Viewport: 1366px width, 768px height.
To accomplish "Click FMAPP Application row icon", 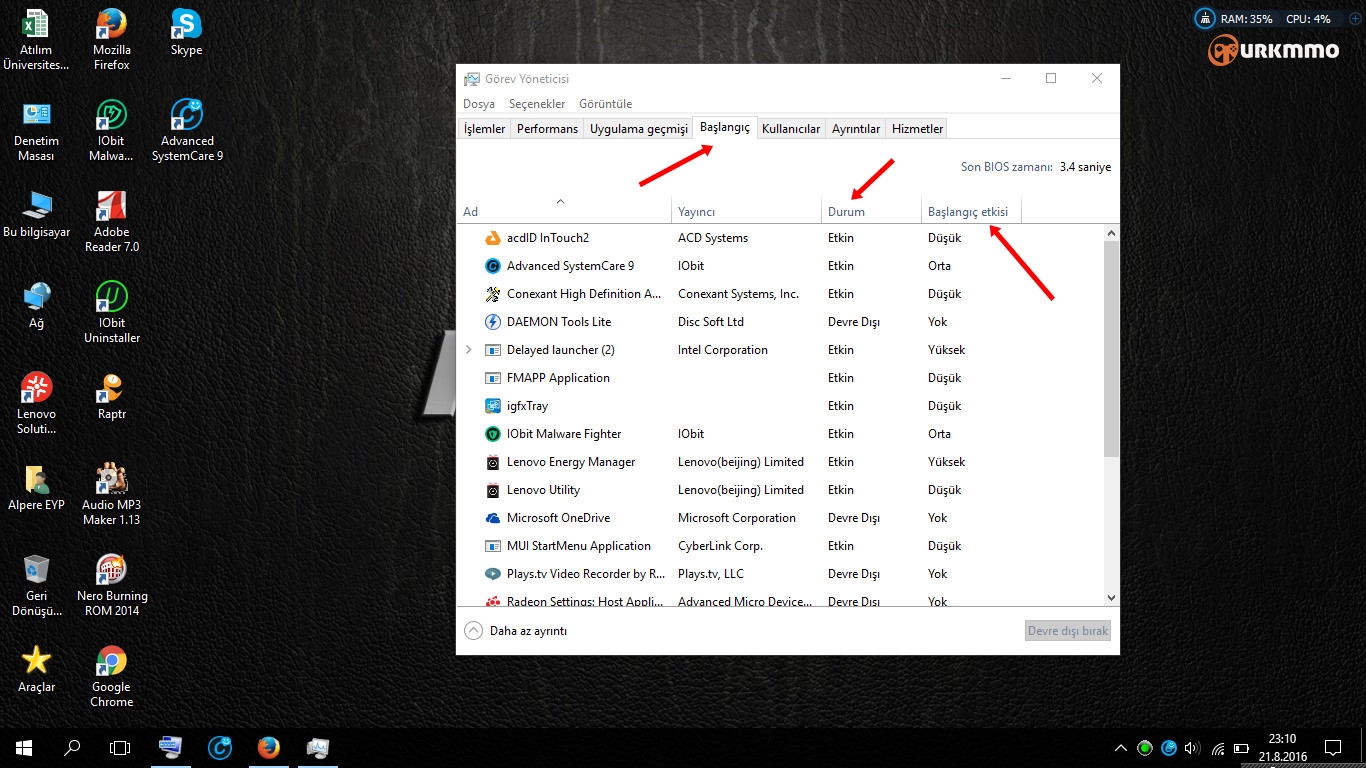I will coord(492,378).
